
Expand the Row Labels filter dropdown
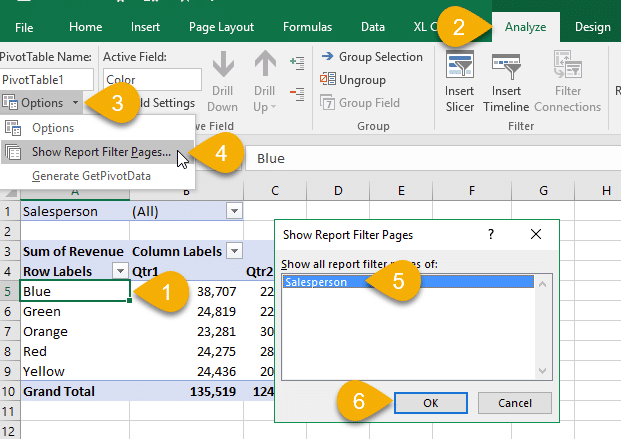[119, 271]
